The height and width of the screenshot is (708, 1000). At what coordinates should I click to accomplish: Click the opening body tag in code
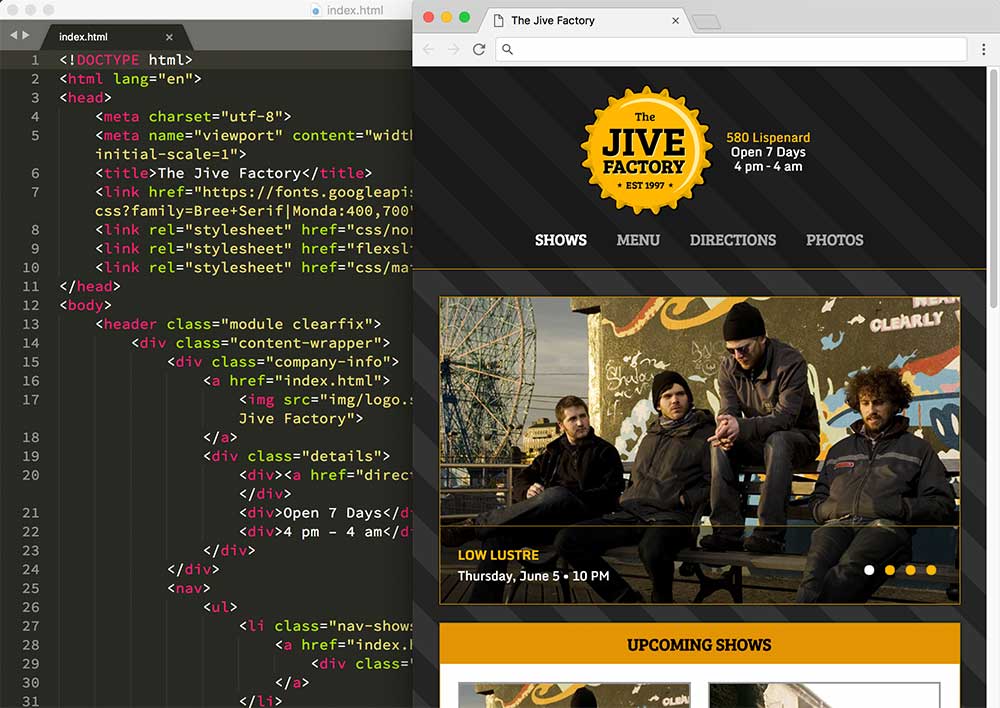(x=85, y=305)
